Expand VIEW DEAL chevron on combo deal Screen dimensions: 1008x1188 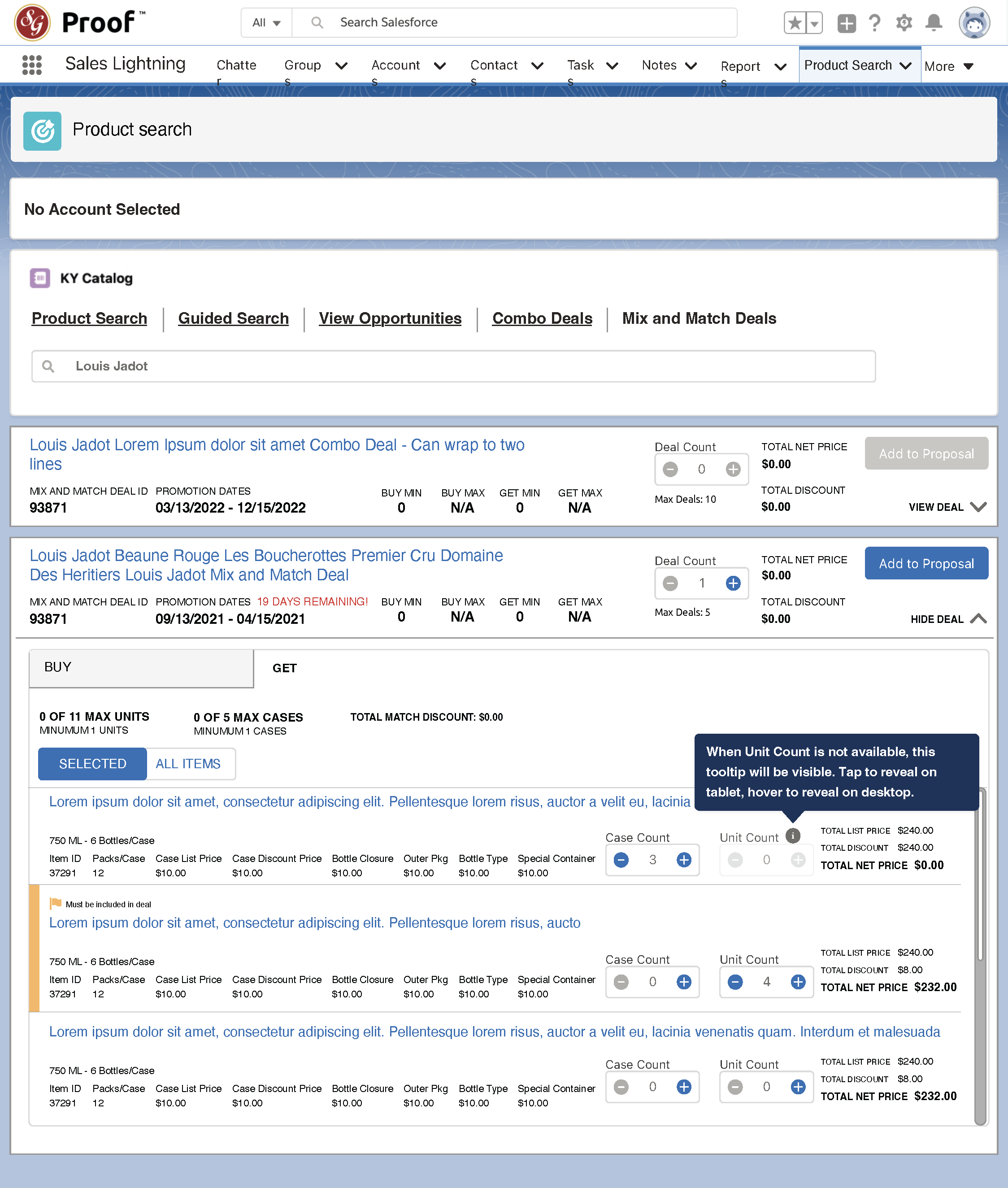978,507
